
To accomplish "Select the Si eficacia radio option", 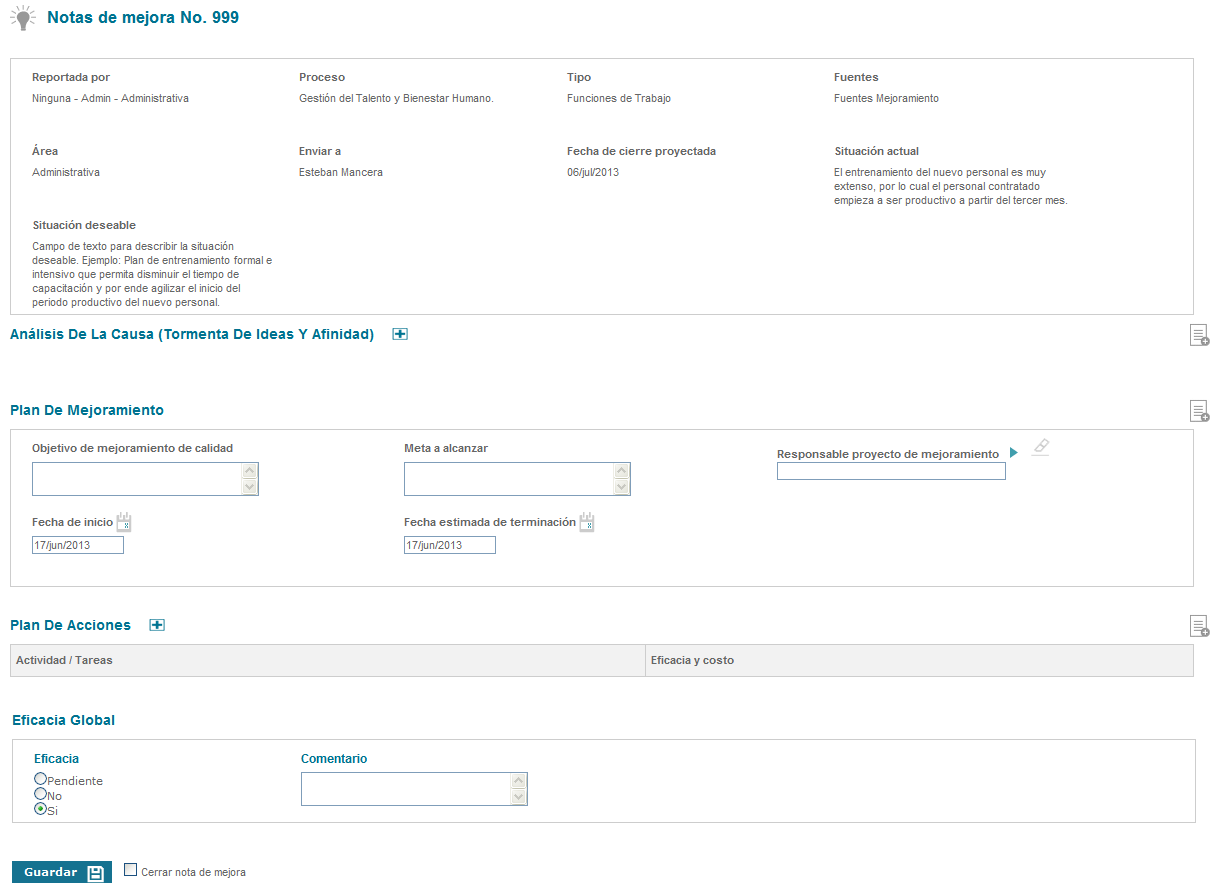I will pyautogui.click(x=40, y=809).
